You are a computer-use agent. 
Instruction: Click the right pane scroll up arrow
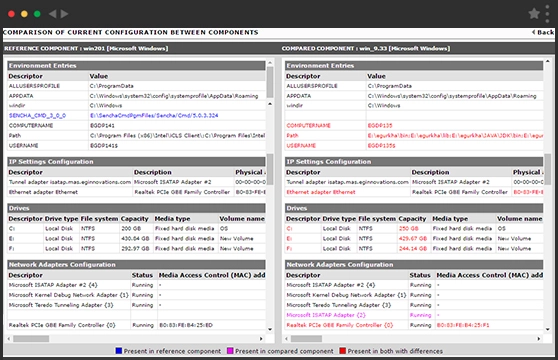(x=547, y=62)
